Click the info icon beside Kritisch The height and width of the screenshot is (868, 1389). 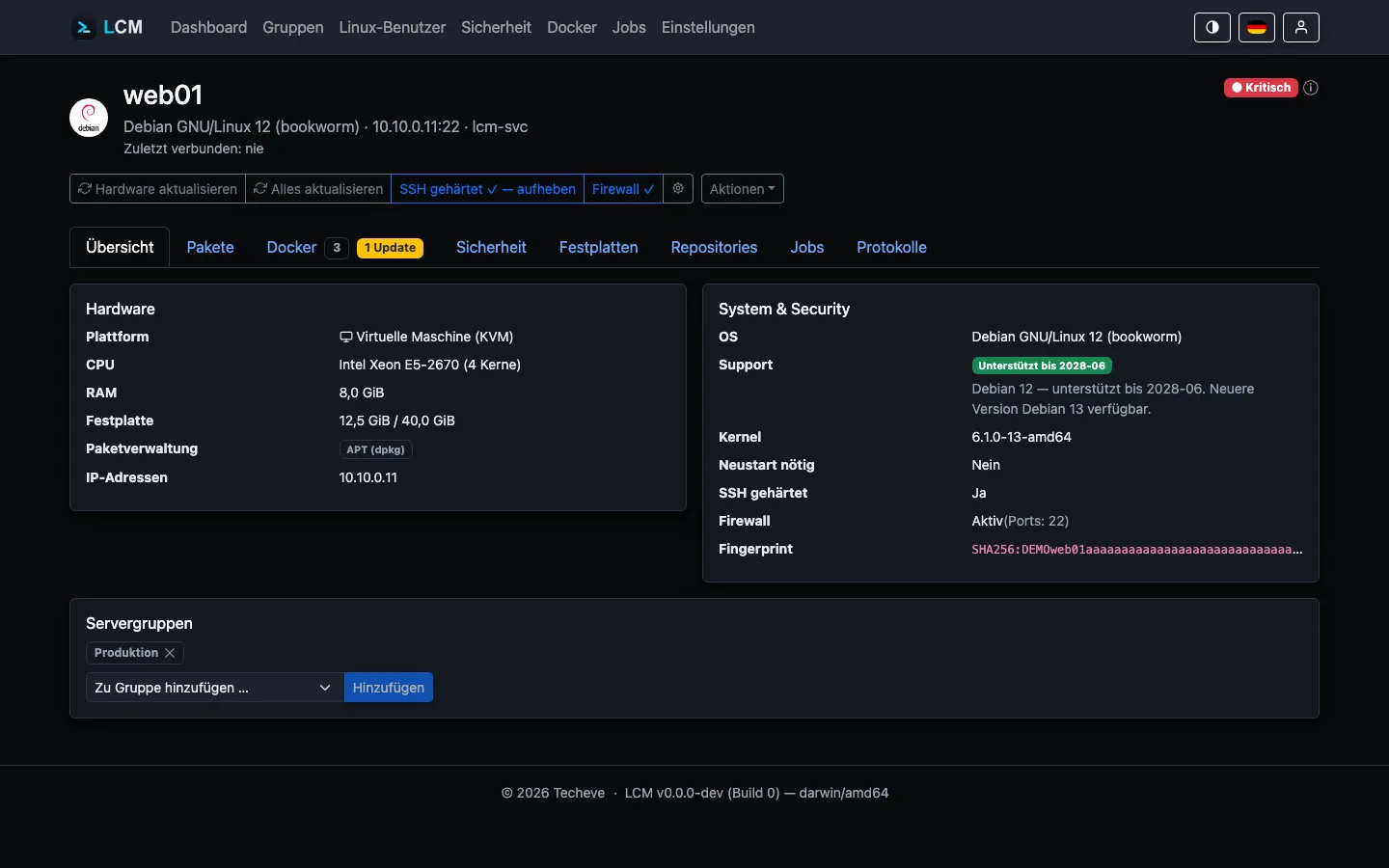pyautogui.click(x=1311, y=88)
